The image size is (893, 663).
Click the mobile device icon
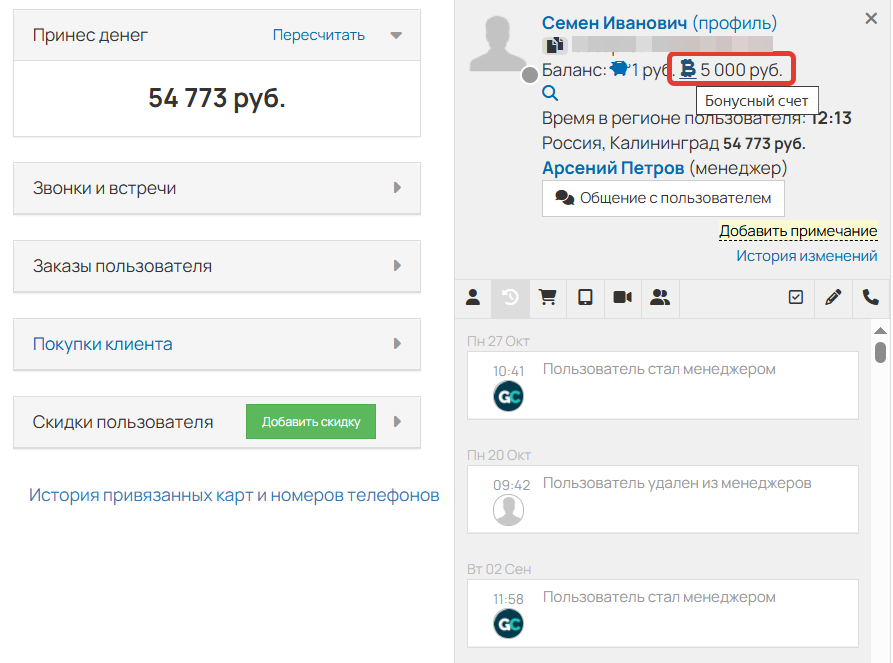click(x=584, y=298)
